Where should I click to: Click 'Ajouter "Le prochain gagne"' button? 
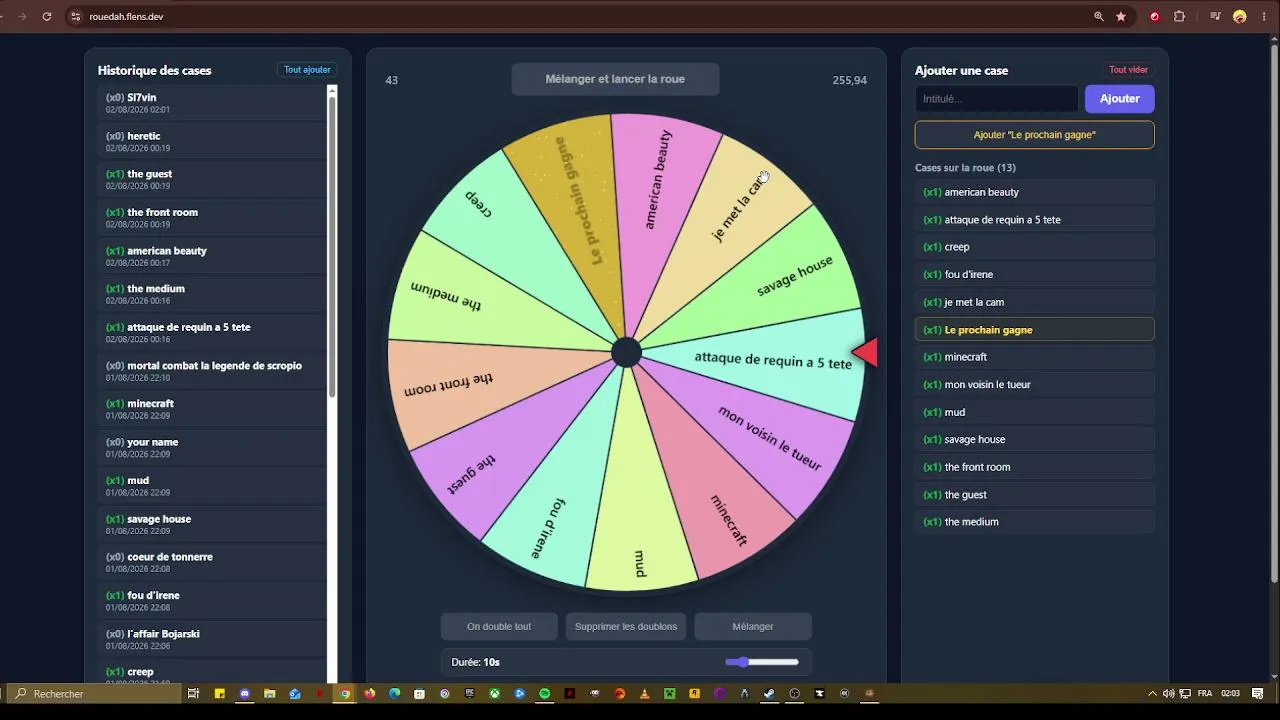pos(1034,134)
